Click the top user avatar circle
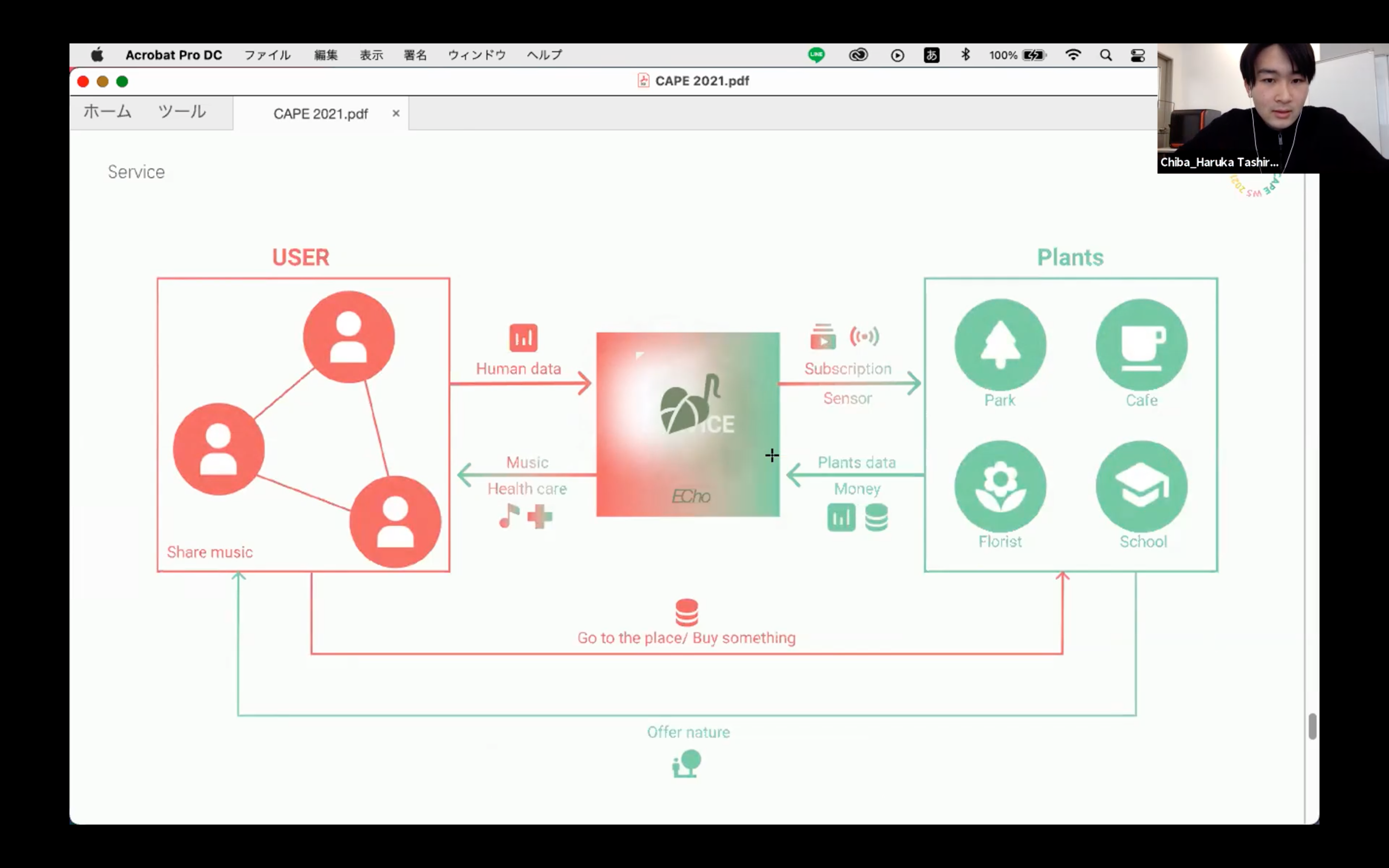The image size is (1389, 868). click(x=349, y=337)
